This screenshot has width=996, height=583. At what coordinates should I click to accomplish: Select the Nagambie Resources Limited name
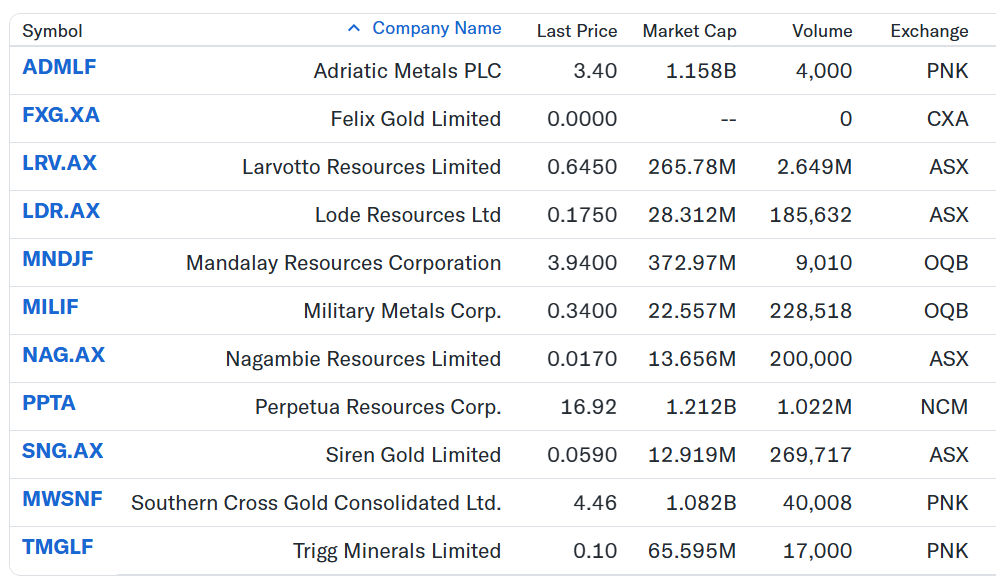pyautogui.click(x=363, y=359)
